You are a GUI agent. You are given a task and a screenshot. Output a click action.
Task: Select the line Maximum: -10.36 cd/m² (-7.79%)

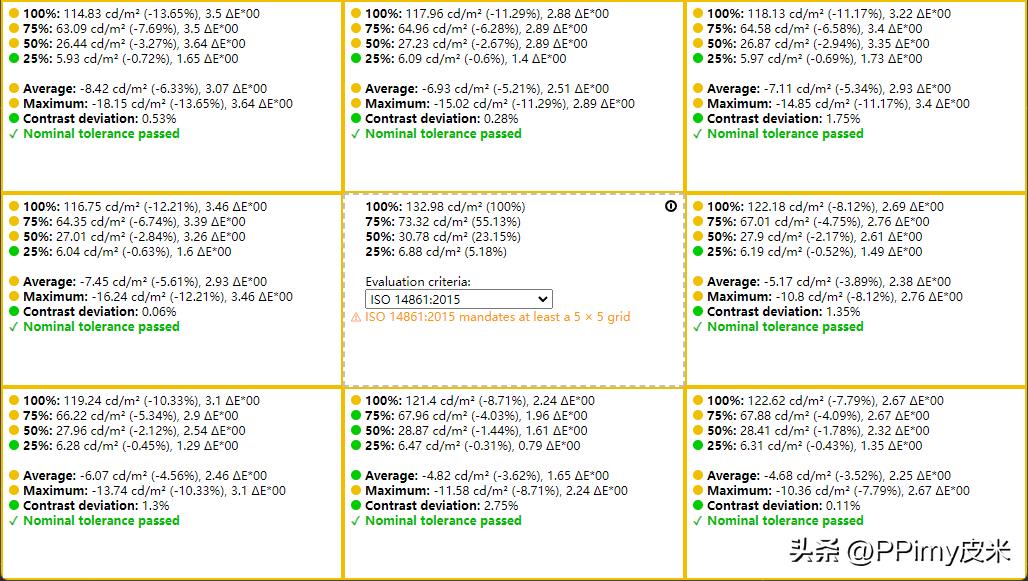[838, 491]
